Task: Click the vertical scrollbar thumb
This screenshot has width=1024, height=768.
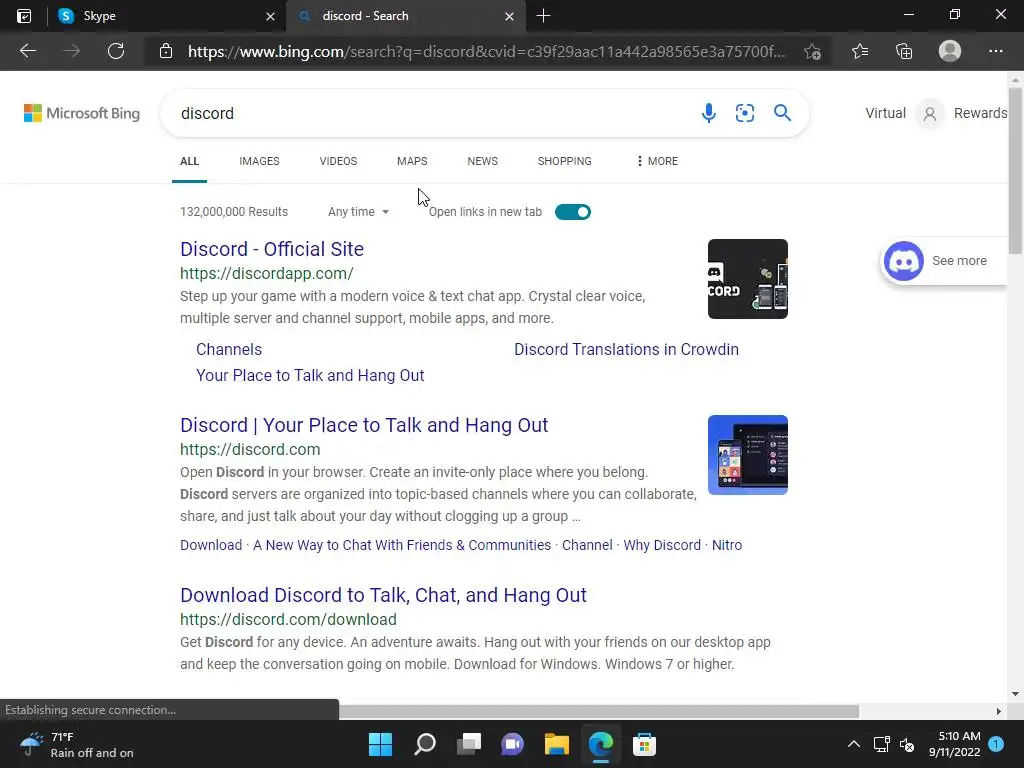Action: (1016, 170)
